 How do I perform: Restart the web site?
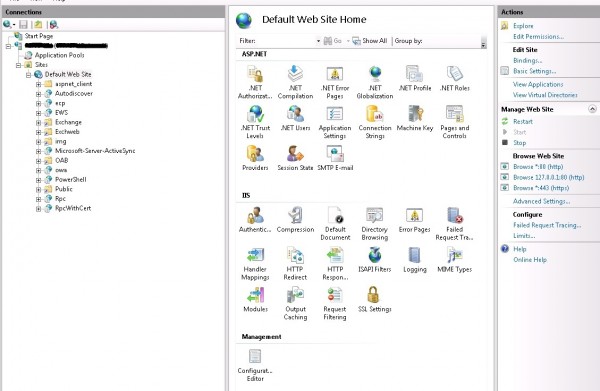(523, 121)
